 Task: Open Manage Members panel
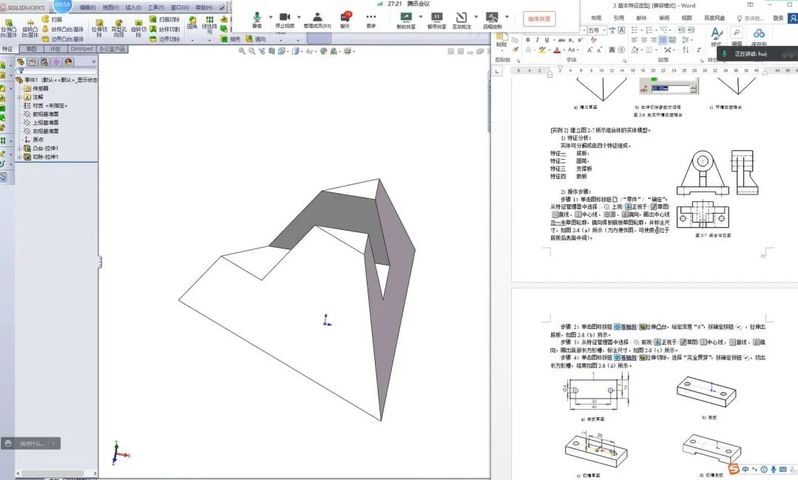(x=316, y=18)
